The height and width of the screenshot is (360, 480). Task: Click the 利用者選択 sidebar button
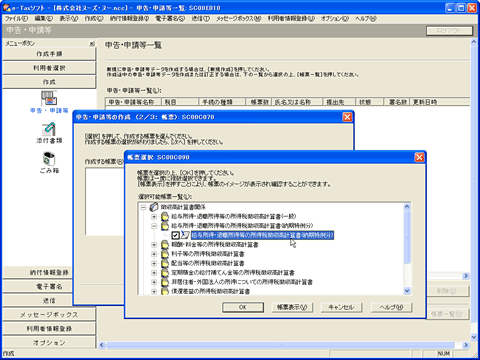coord(49,68)
